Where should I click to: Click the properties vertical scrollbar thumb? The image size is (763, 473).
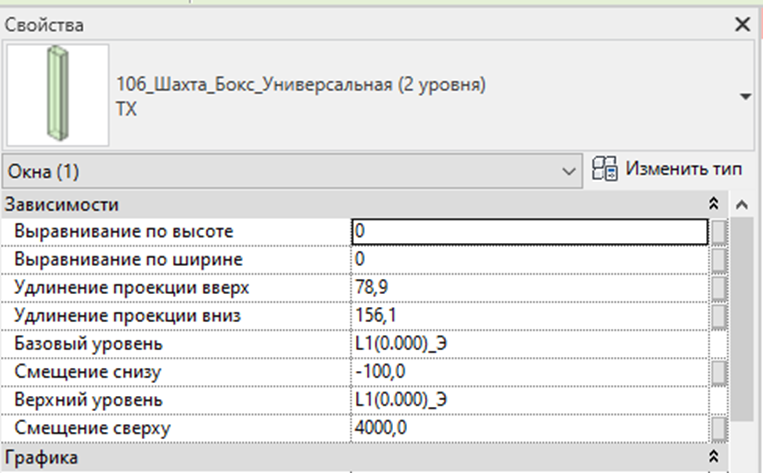742,319
